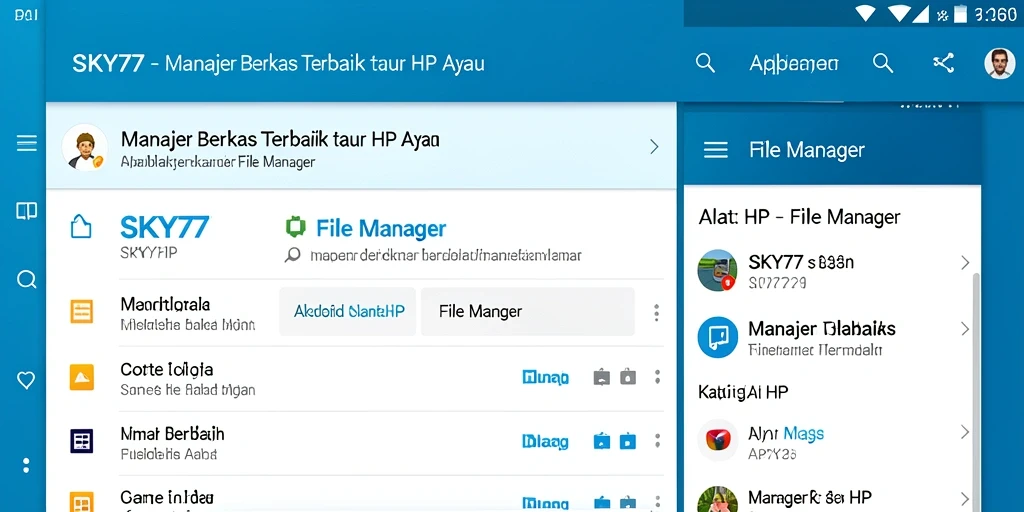This screenshot has width=1024, height=512.
Task: Click the Wi-Fi status bar icon
Action: tap(865, 13)
